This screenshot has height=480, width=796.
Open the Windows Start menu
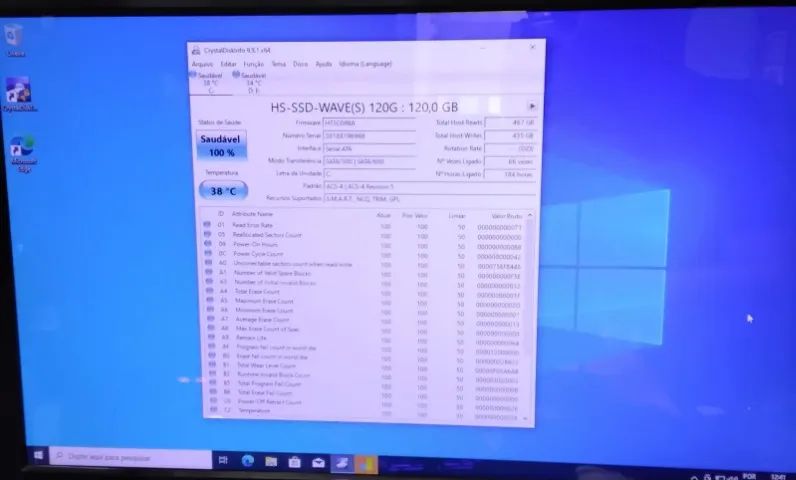38,456
